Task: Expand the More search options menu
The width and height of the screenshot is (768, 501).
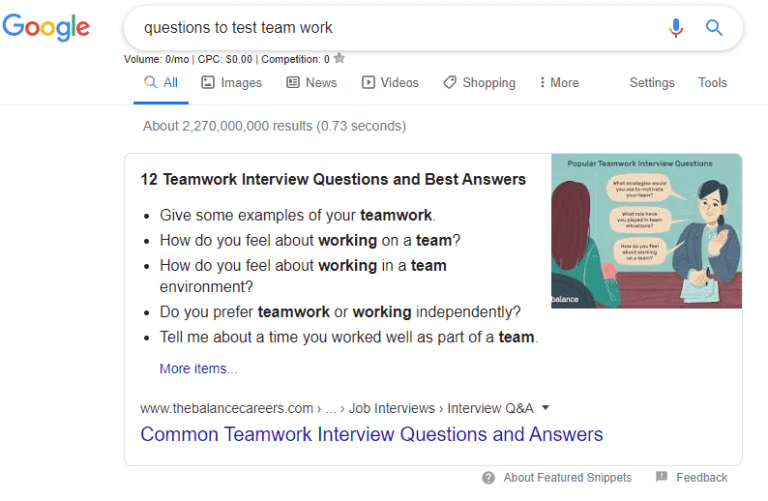Action: pos(559,83)
